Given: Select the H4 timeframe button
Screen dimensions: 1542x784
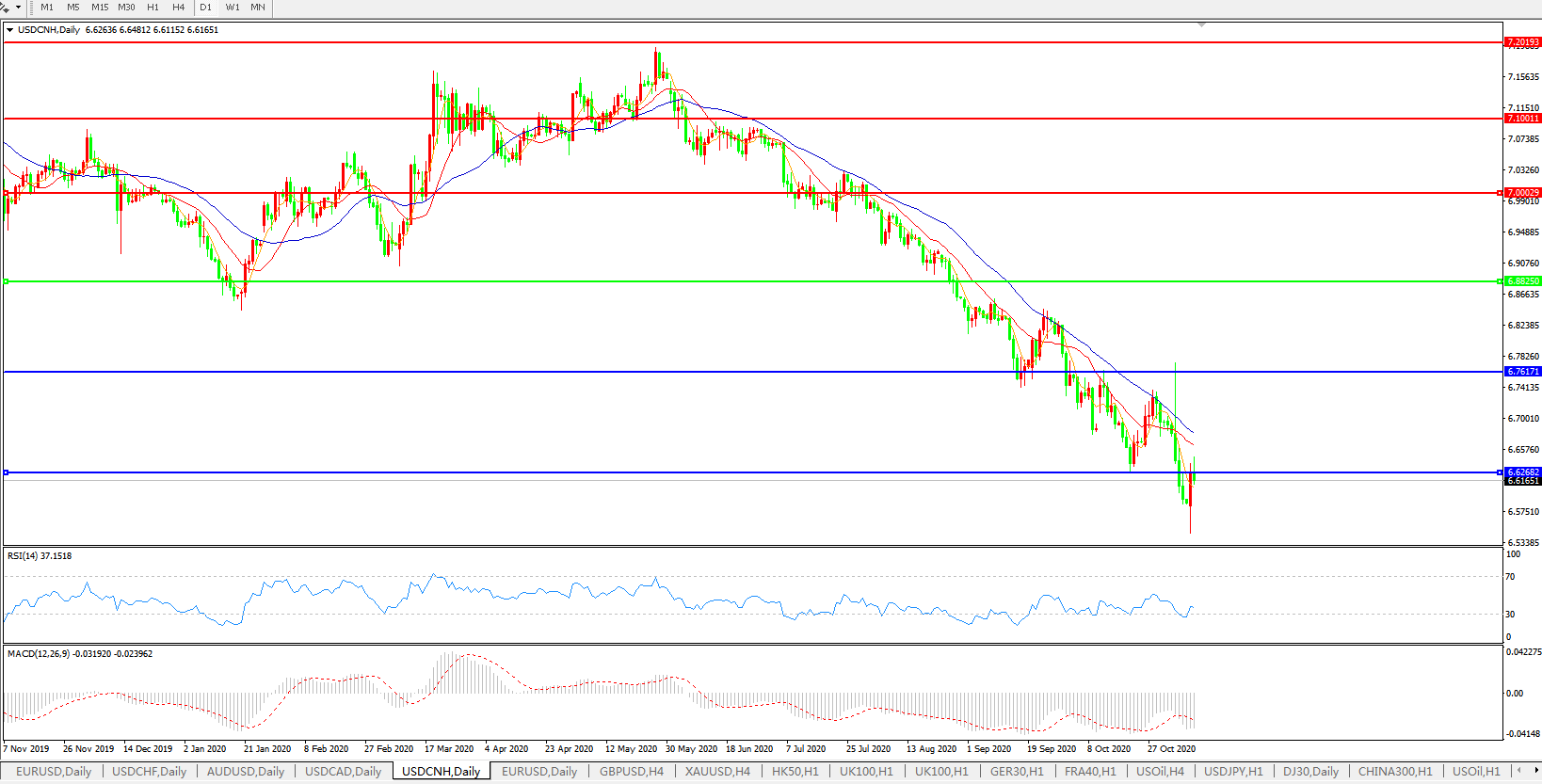Looking at the screenshot, I should [178, 8].
